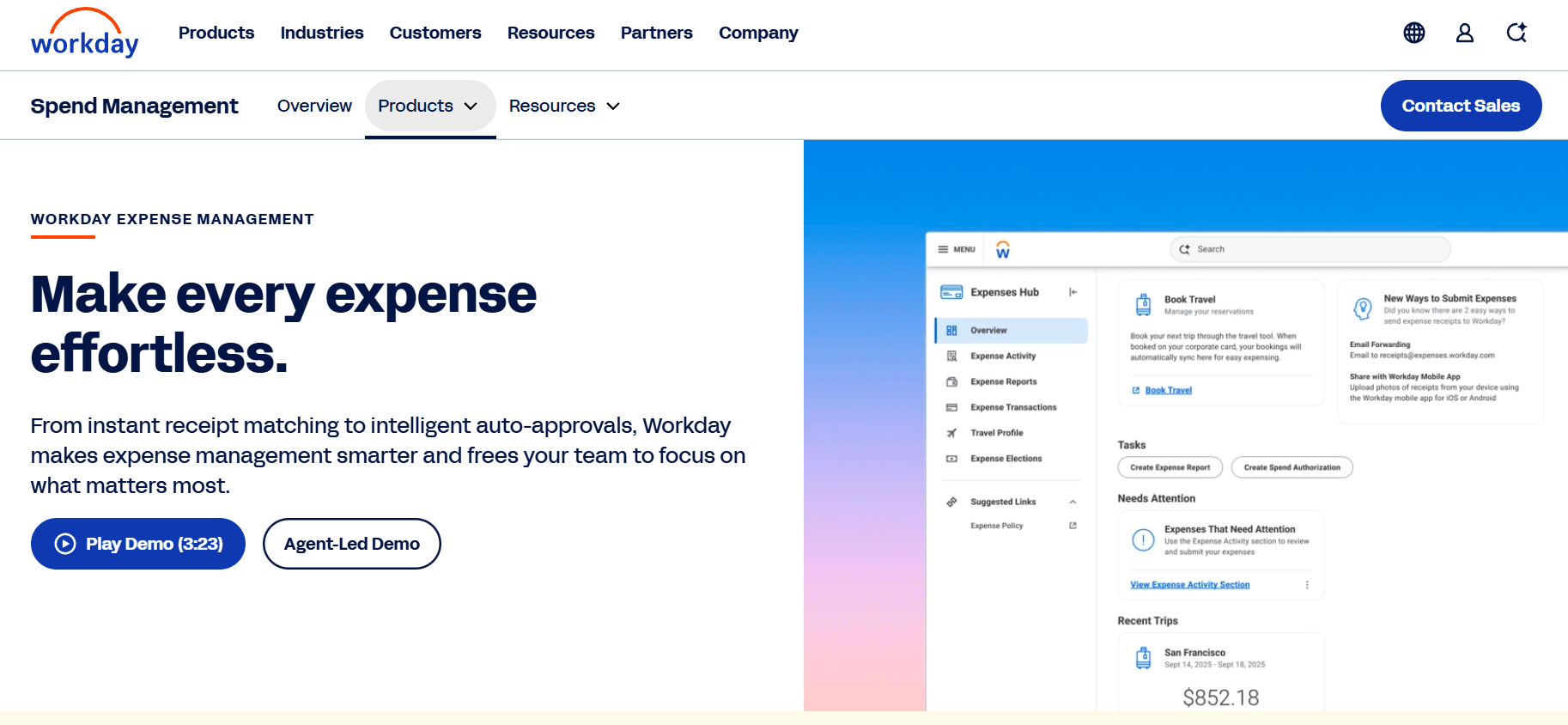Viewport: 1568px width, 725px height.
Task: Click the Suggested Links chain icon
Action: 951,502
